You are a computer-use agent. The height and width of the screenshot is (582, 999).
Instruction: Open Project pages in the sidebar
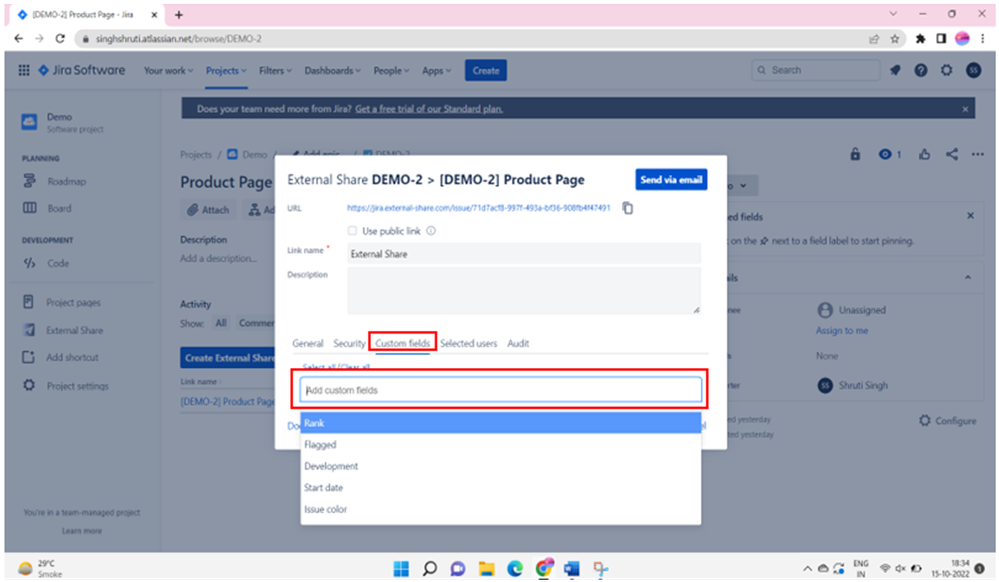point(73,303)
